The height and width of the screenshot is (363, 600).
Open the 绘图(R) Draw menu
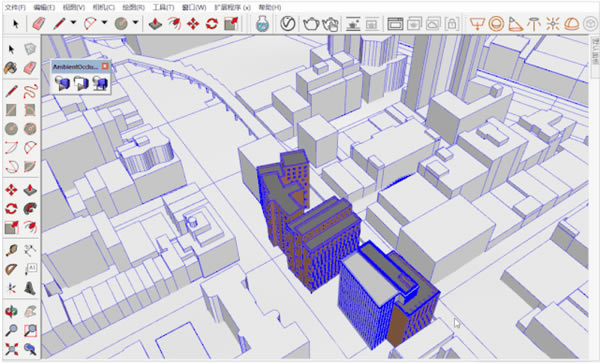pyautogui.click(x=134, y=7)
